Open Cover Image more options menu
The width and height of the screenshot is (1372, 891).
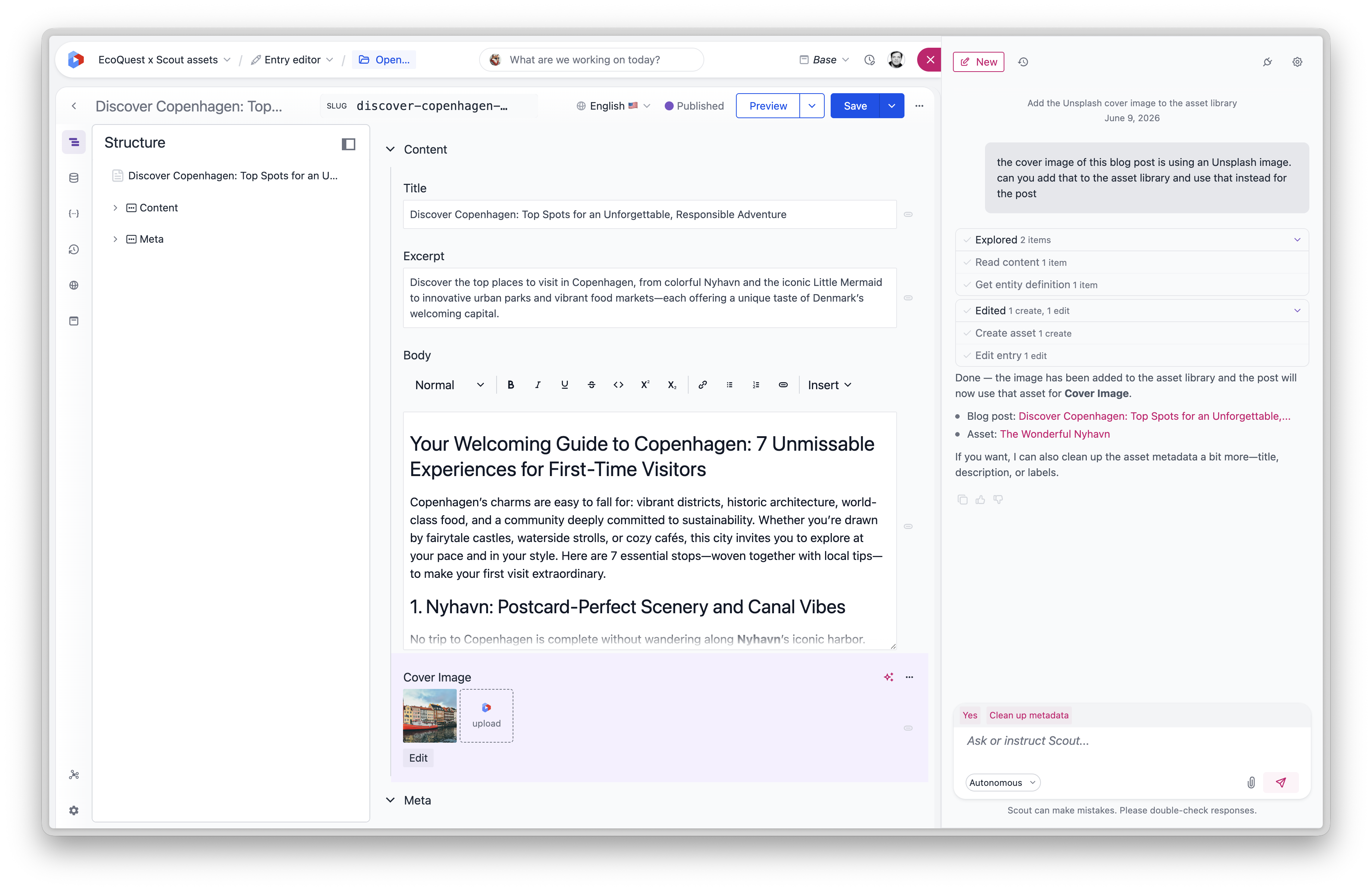910,677
